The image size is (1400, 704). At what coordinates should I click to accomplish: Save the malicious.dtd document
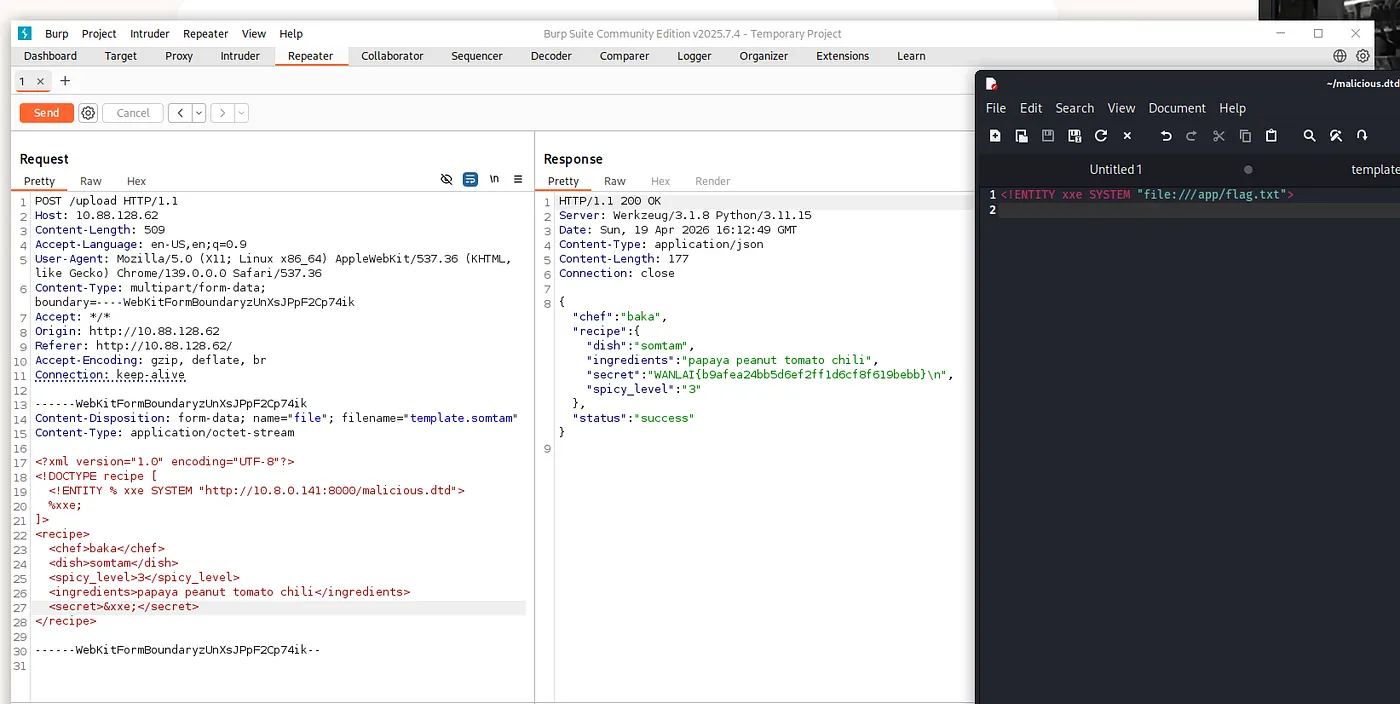tap(1048, 136)
